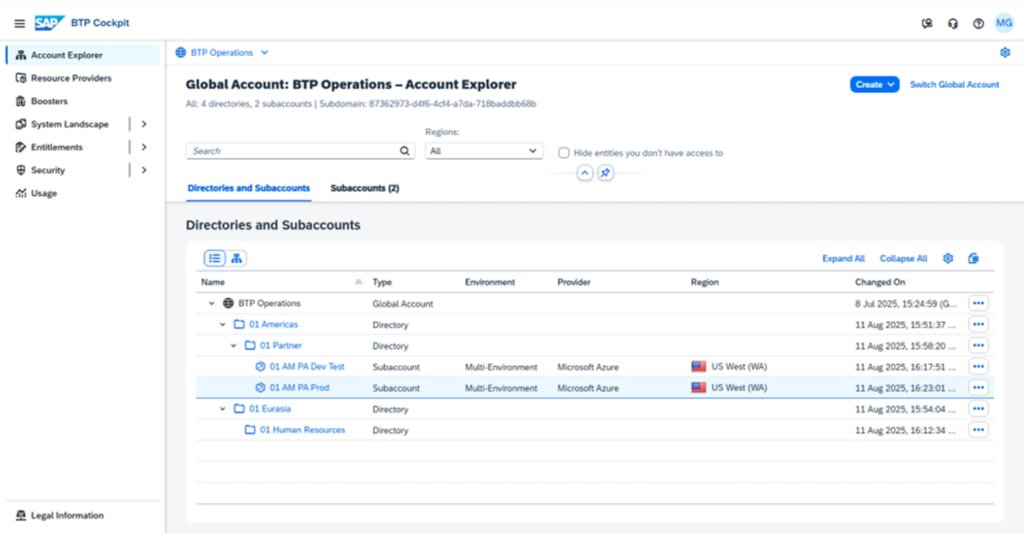The image size is (1024, 535).
Task: Open the hamburger navigation menu
Action: point(20,24)
